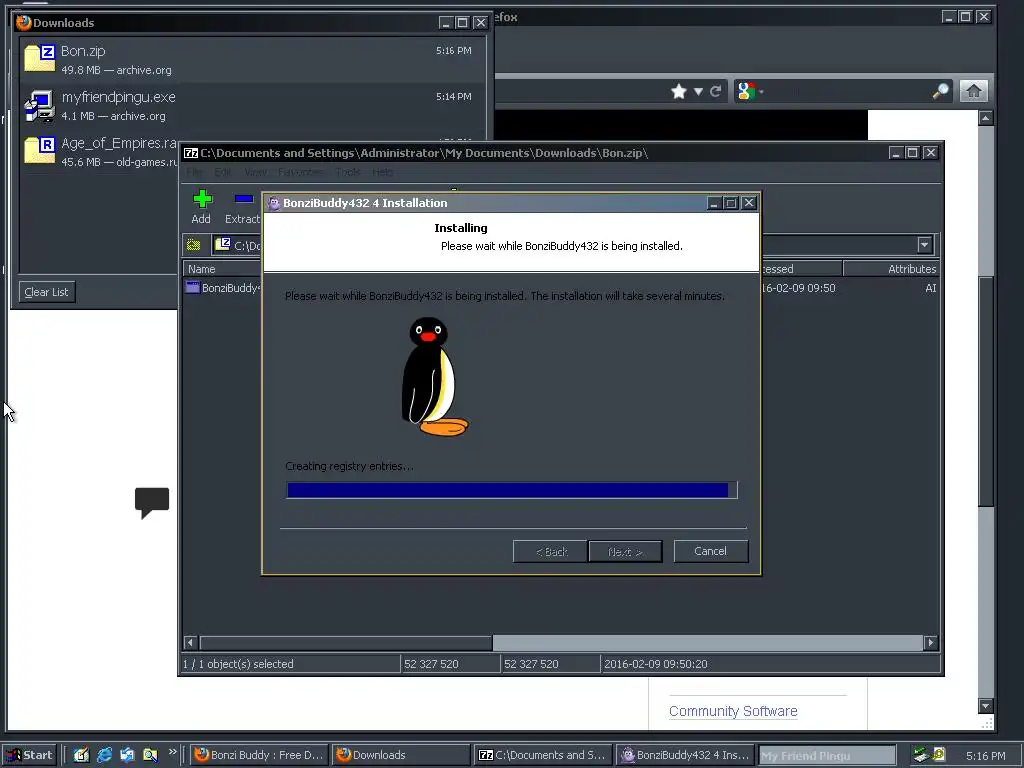1024x768 pixels.
Task: Select the myfriendpingu.exe entry name
Action: click(118, 97)
